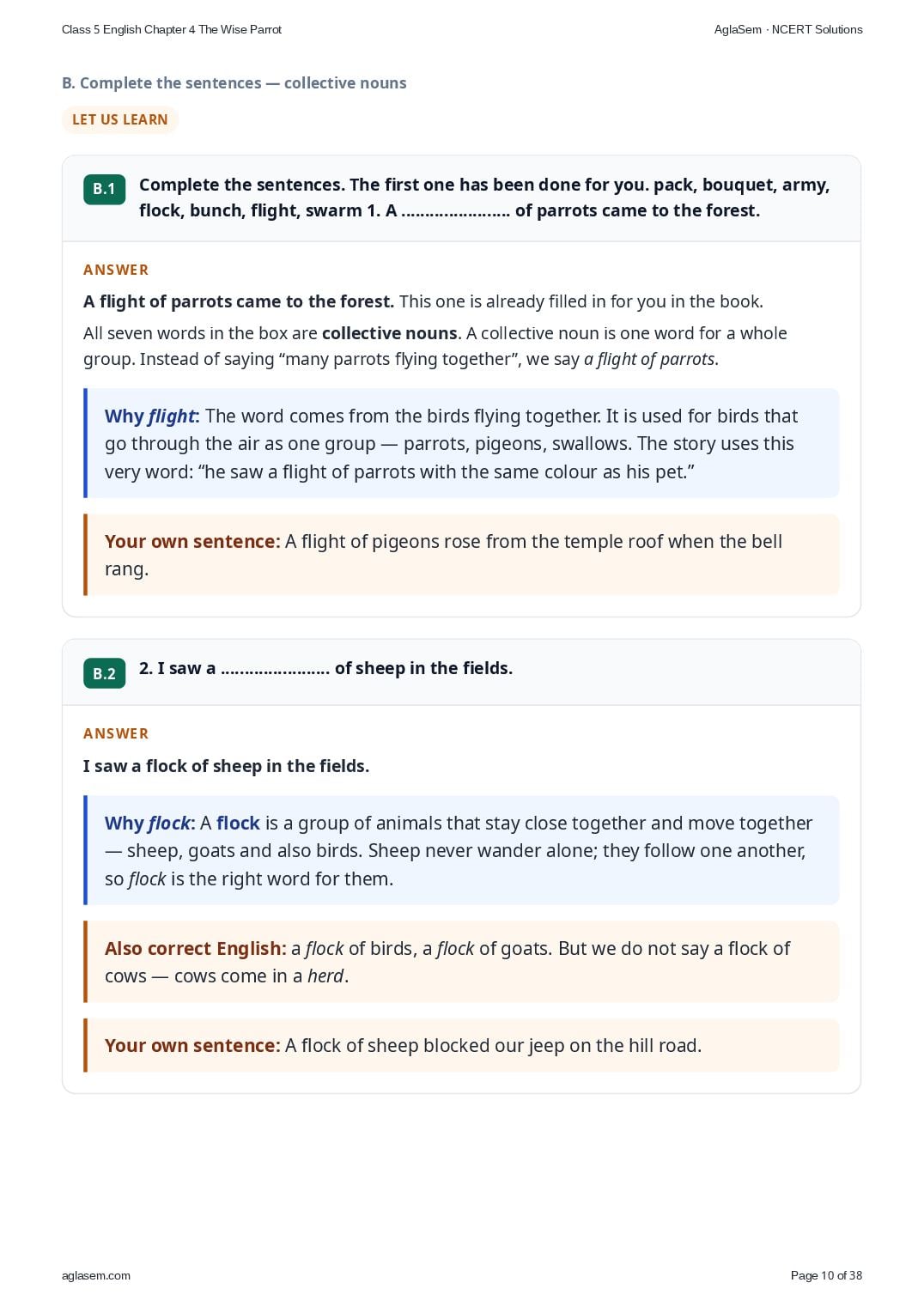Screen dimensions: 924x1307
Task: Click the first ANSWER label under B.1
Action: [116, 270]
